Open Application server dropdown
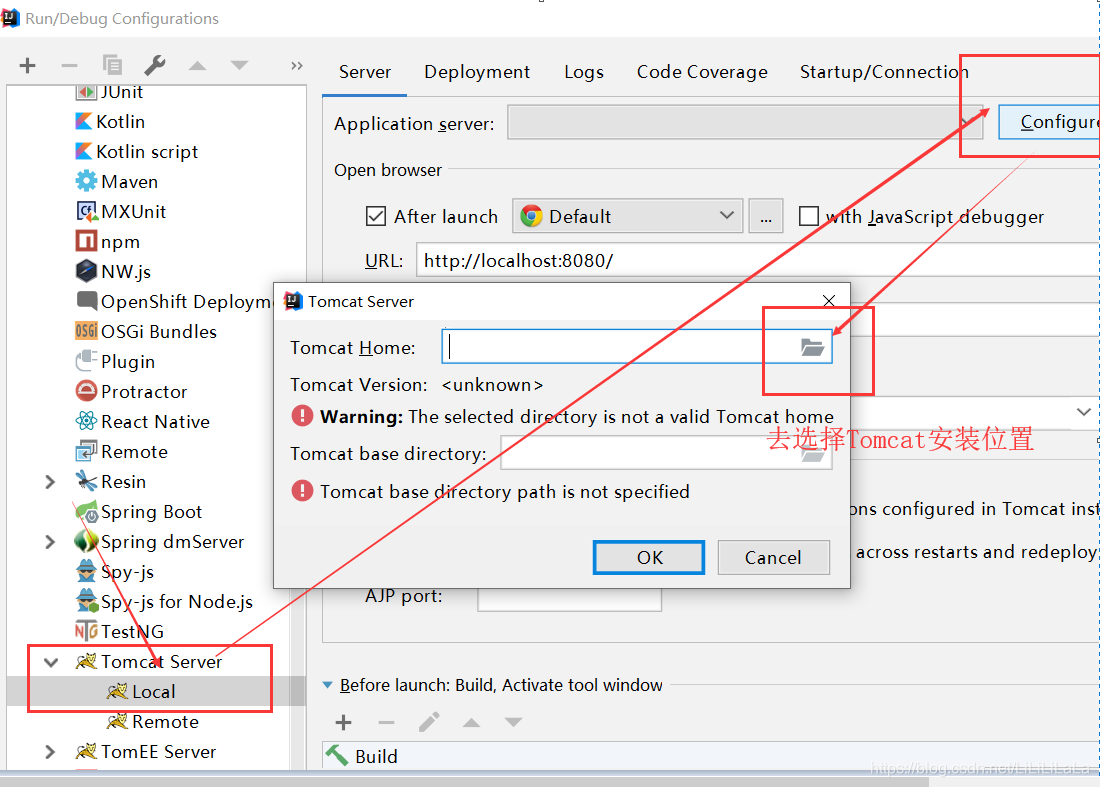This screenshot has width=1100, height=787. pos(747,123)
